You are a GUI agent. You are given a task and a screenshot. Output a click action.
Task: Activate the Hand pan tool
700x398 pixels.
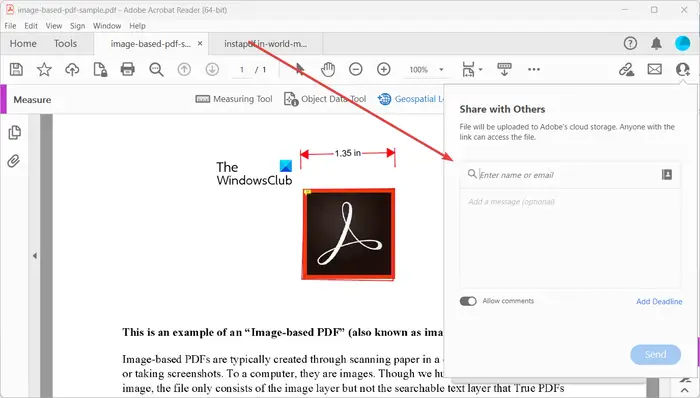[x=328, y=69]
